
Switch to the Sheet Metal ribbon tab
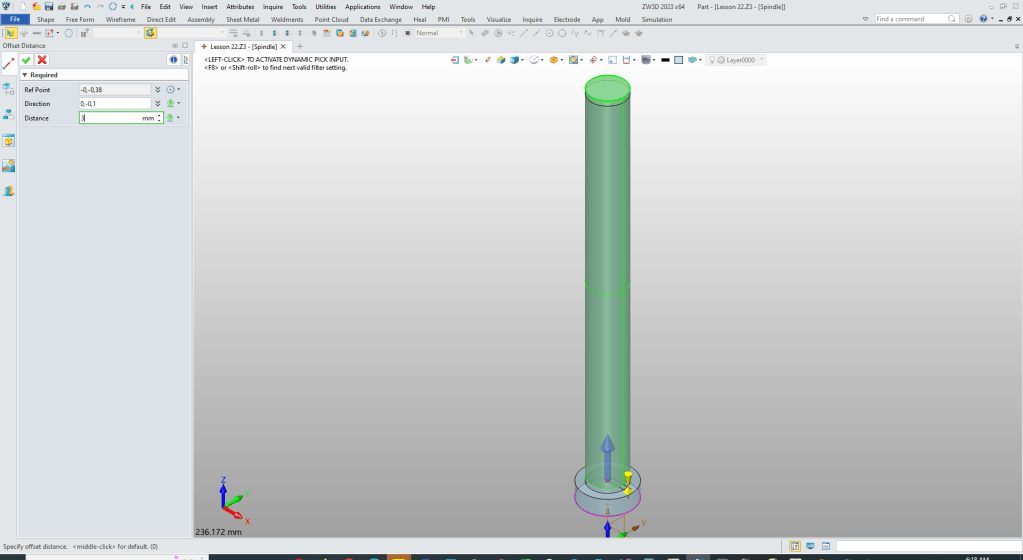pyautogui.click(x=242, y=19)
